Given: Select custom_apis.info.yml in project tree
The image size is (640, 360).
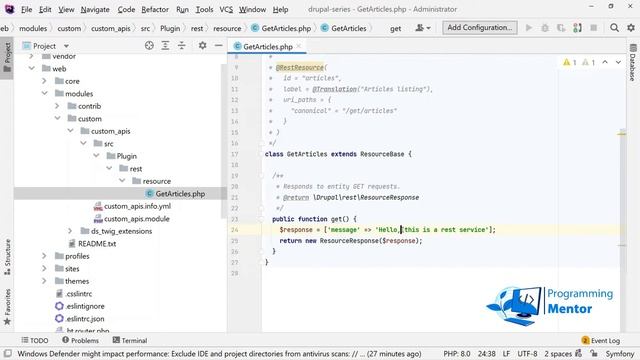Looking at the screenshot, I should click(137, 206).
